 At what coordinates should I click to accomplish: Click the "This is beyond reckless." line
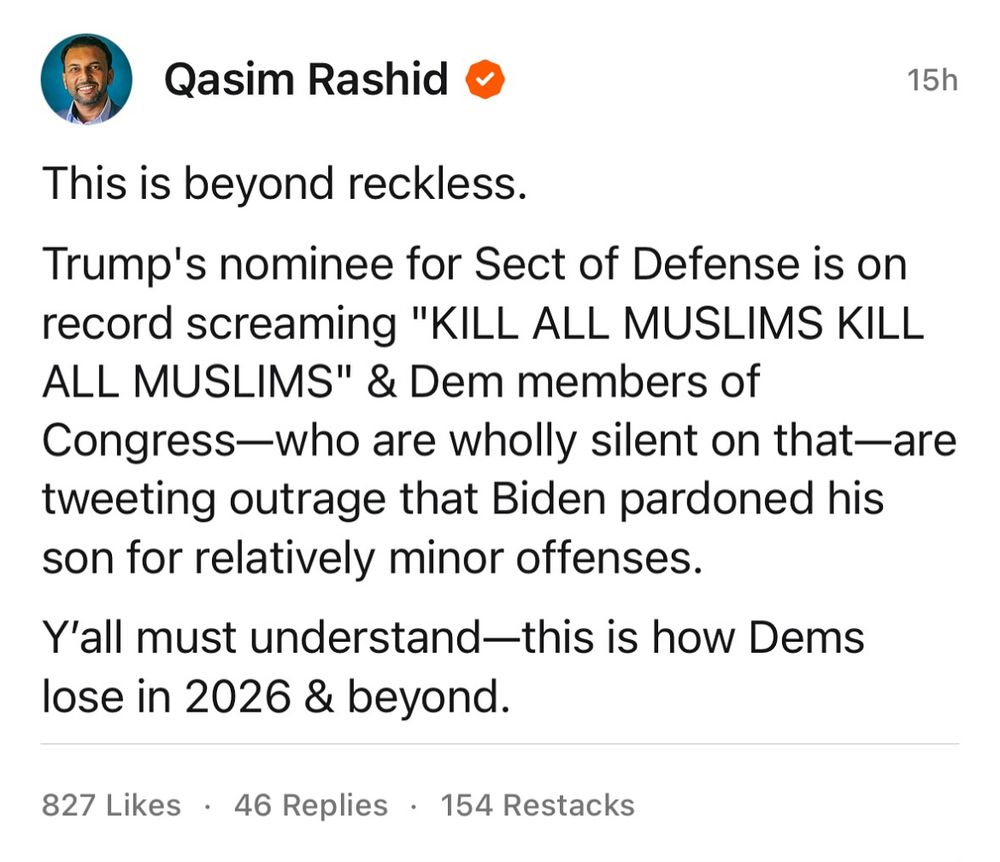coord(283,184)
